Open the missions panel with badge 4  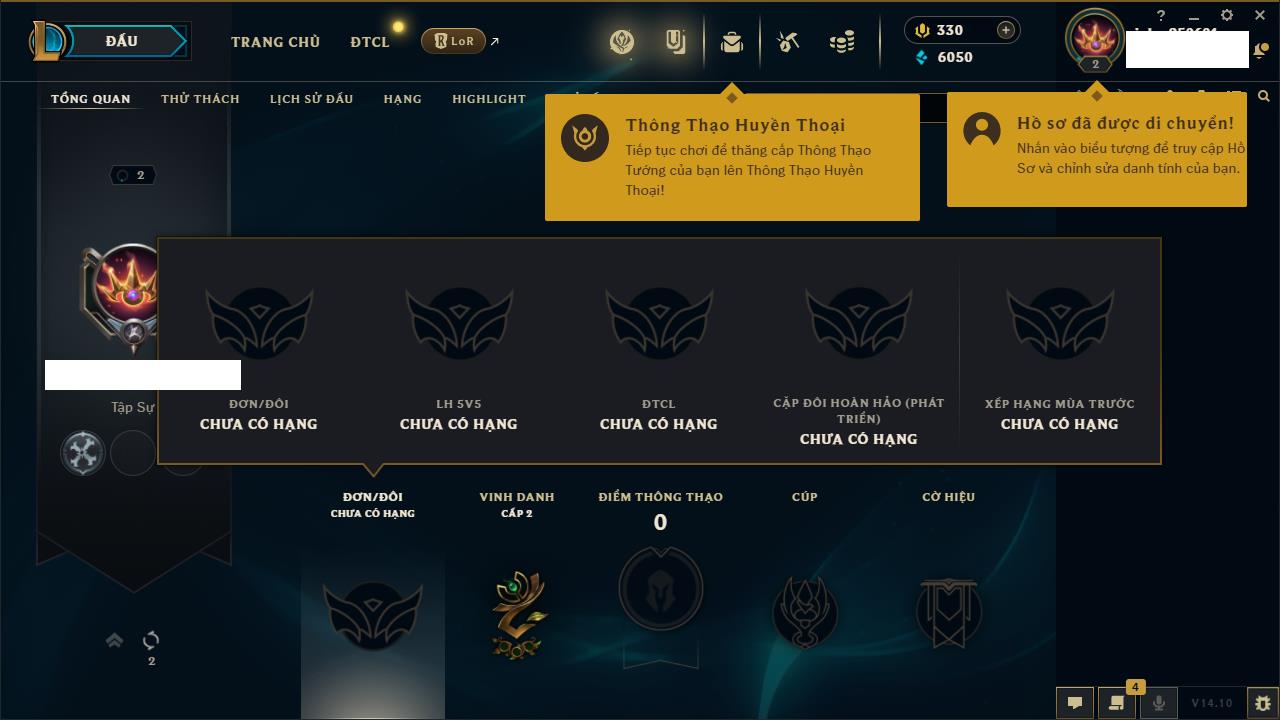pyautogui.click(x=1116, y=703)
